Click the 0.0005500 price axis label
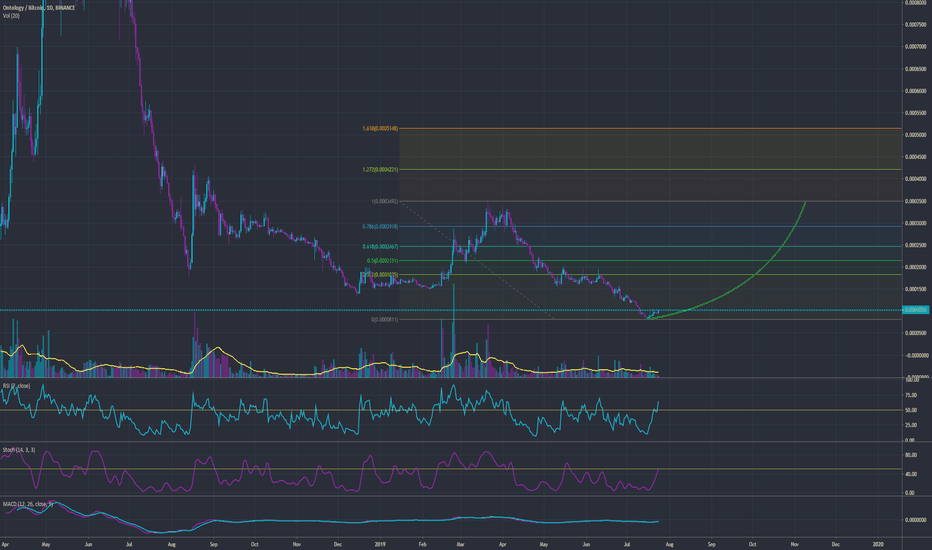Screen dimensions: 932x550 [915, 113]
